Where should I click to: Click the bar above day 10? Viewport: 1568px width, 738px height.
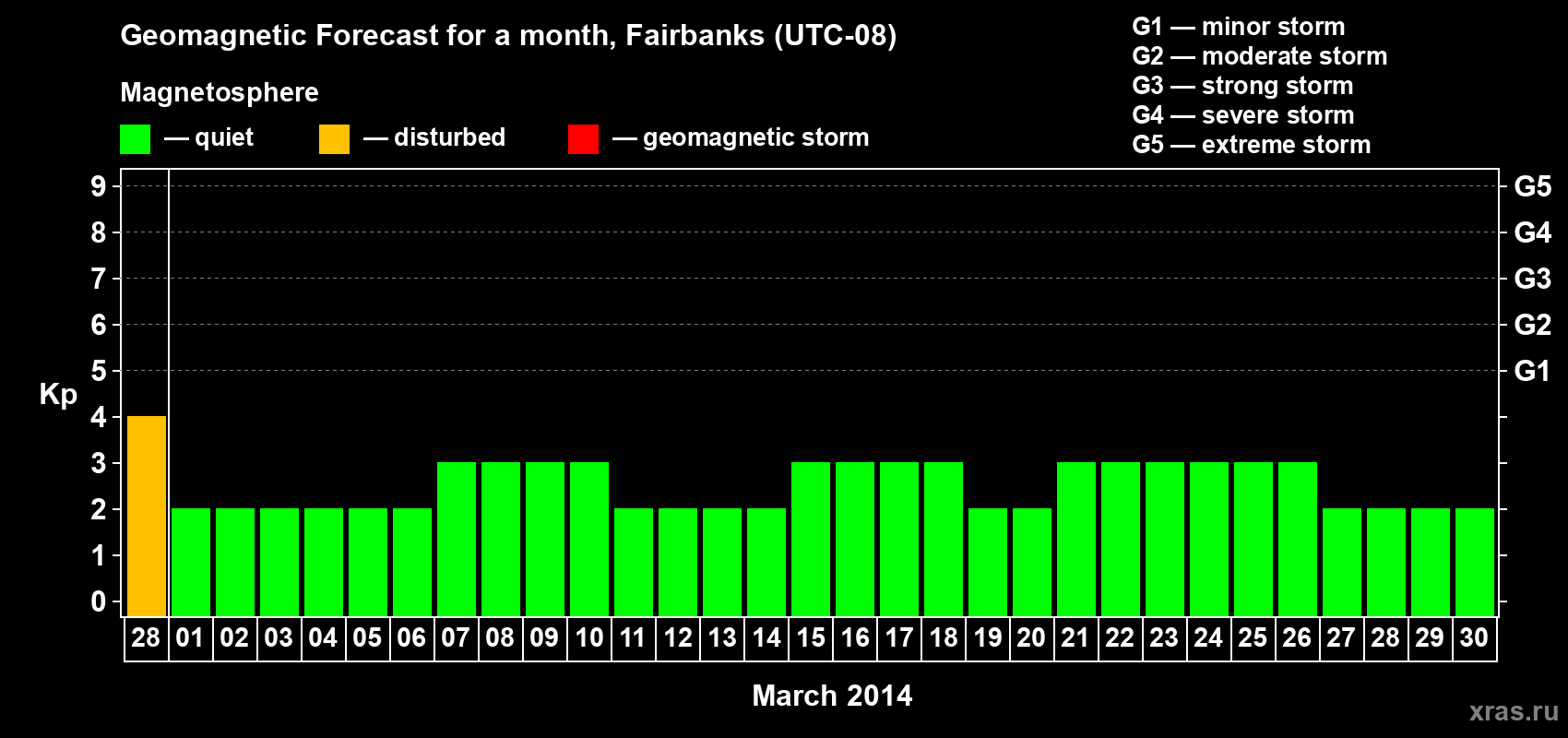[589, 539]
